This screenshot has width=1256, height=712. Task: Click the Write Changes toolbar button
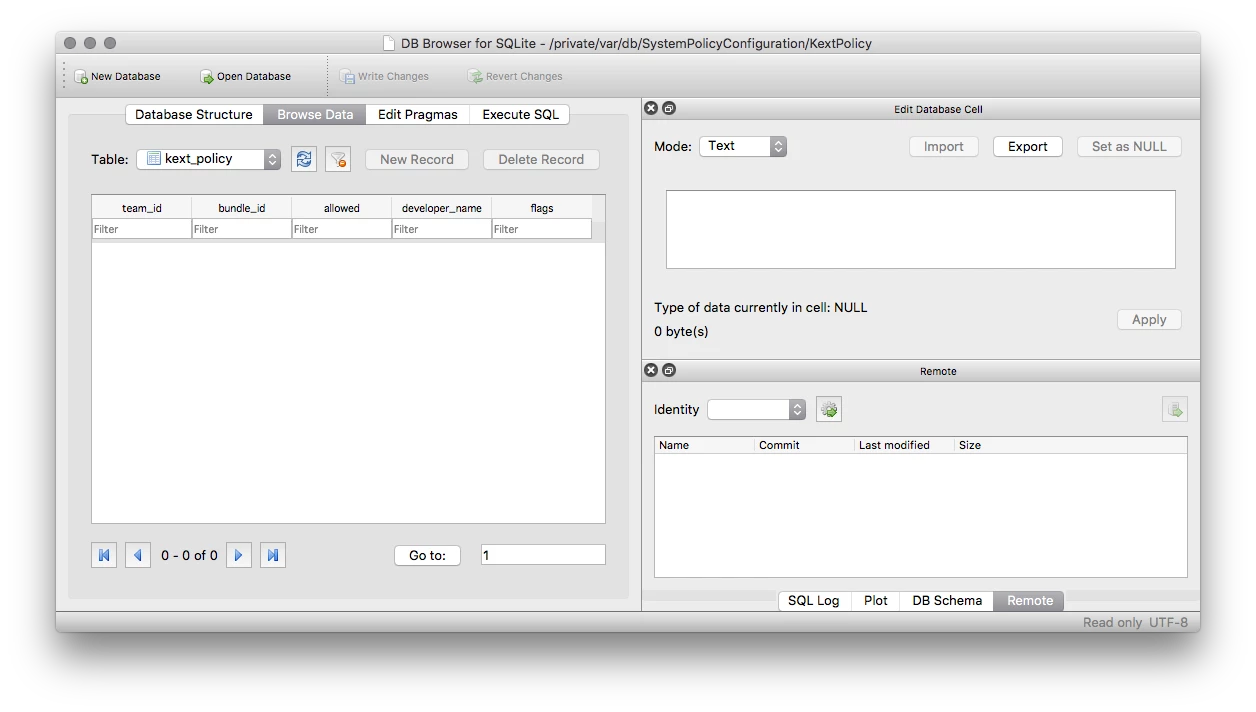click(384, 76)
